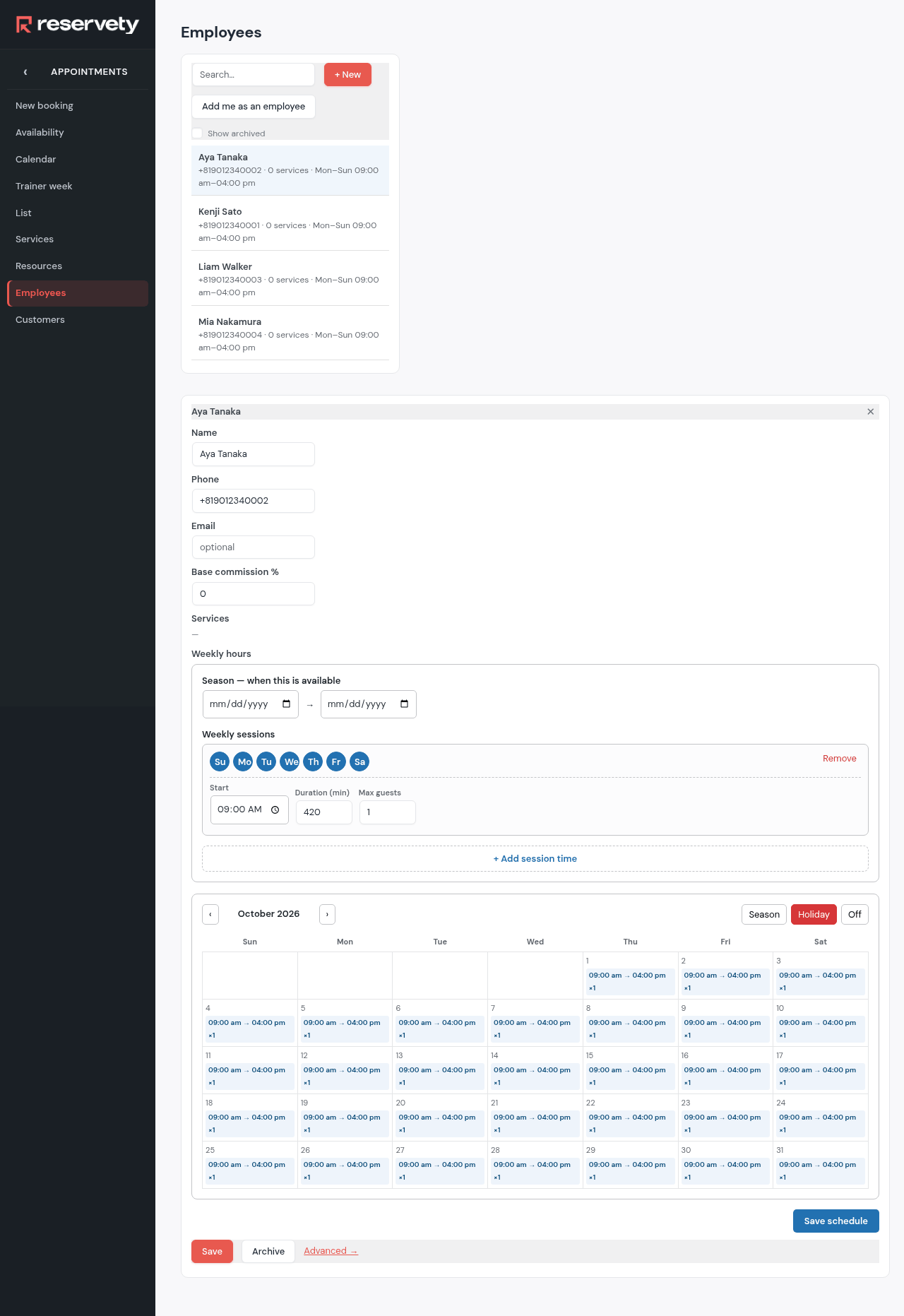The height and width of the screenshot is (1316, 904).
Task: Go to previous month in schedule calendar
Action: click(210, 914)
